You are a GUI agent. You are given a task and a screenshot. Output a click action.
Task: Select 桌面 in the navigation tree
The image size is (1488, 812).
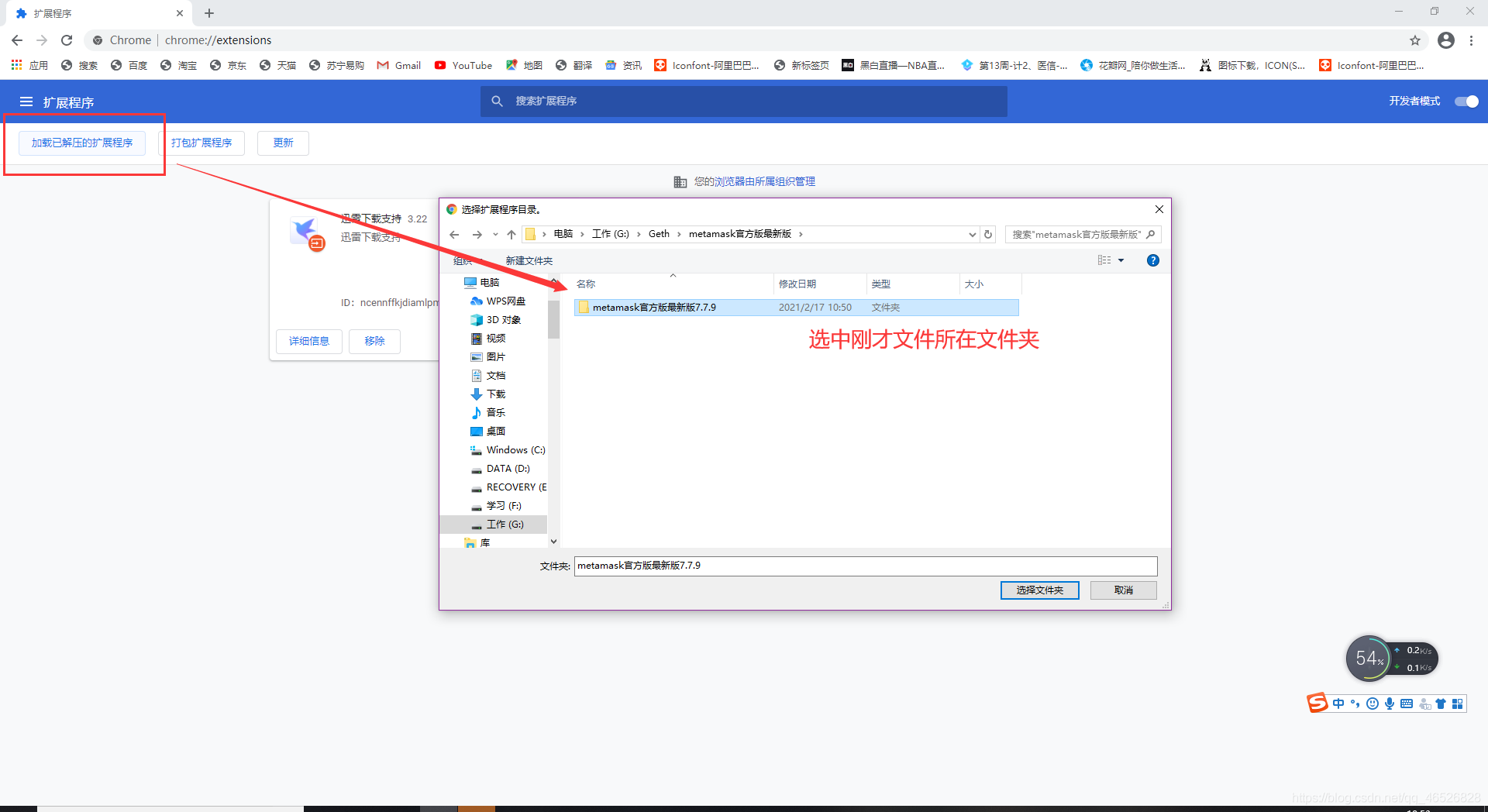click(487, 432)
